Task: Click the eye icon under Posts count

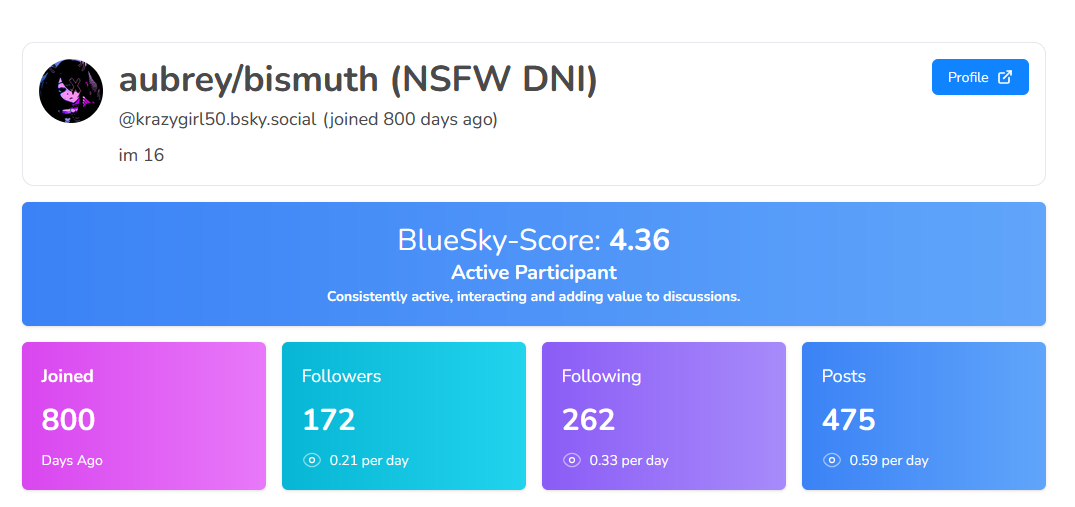Action: pyautogui.click(x=831, y=460)
